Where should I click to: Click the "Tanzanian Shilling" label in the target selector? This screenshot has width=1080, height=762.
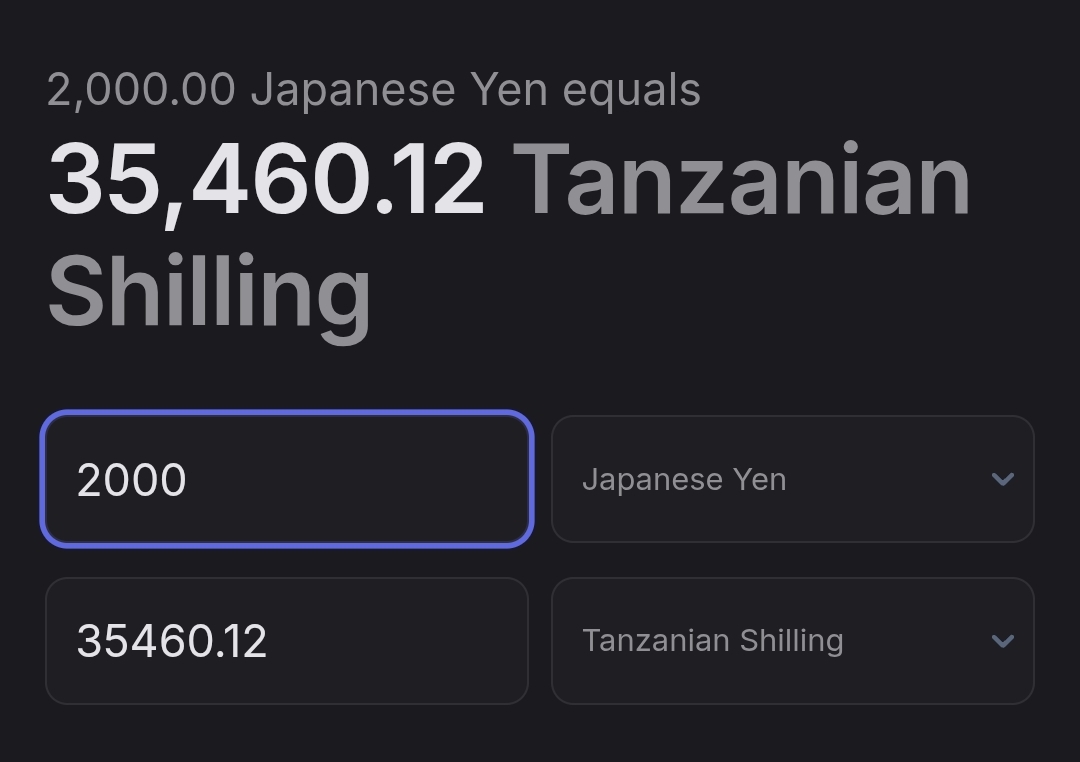click(713, 641)
